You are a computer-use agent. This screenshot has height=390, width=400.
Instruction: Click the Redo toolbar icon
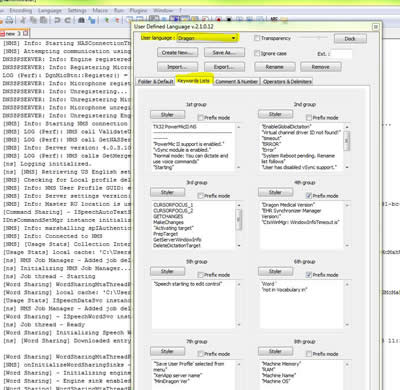68,20
